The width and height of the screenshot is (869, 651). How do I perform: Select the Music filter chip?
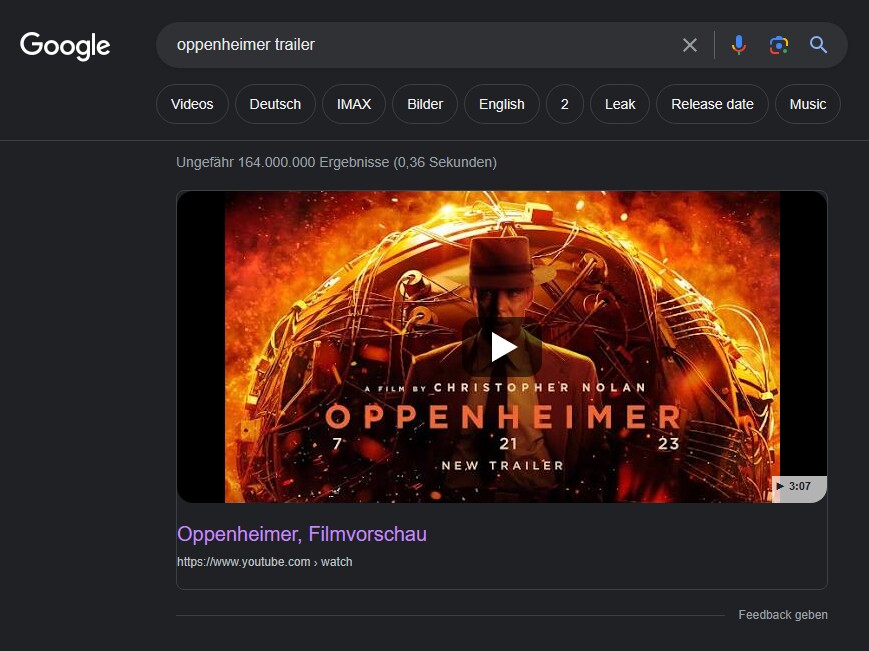[807, 104]
